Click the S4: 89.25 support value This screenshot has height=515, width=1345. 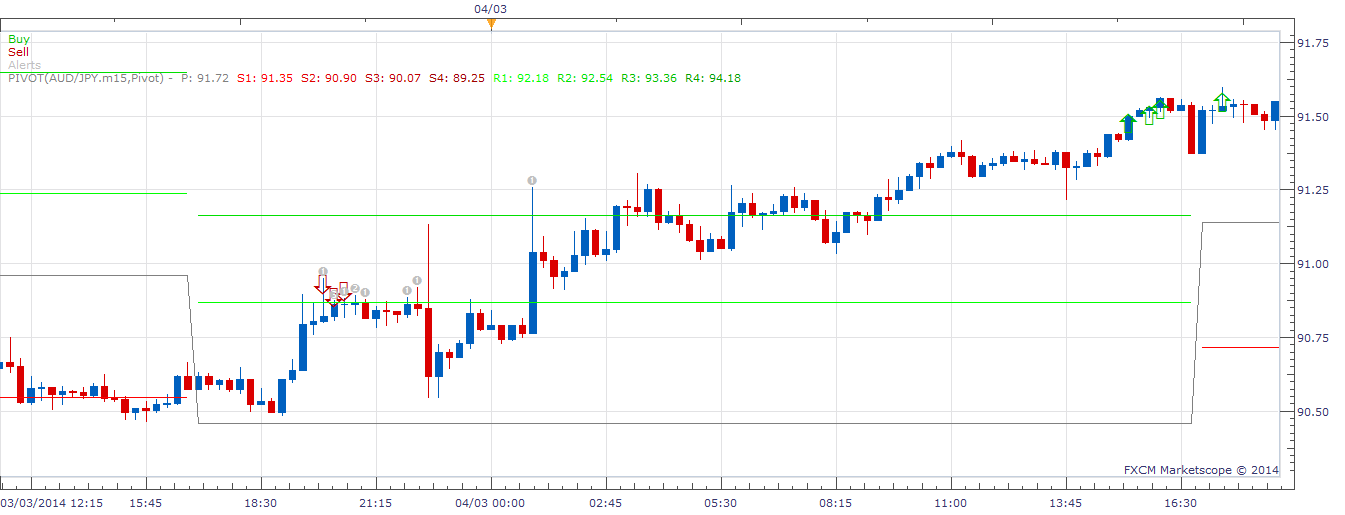coord(457,78)
